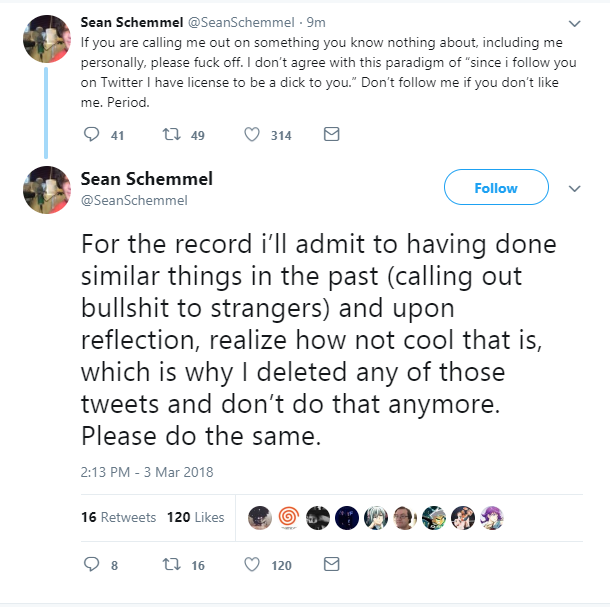Open the chevron menu beside Follow button

[575, 189]
